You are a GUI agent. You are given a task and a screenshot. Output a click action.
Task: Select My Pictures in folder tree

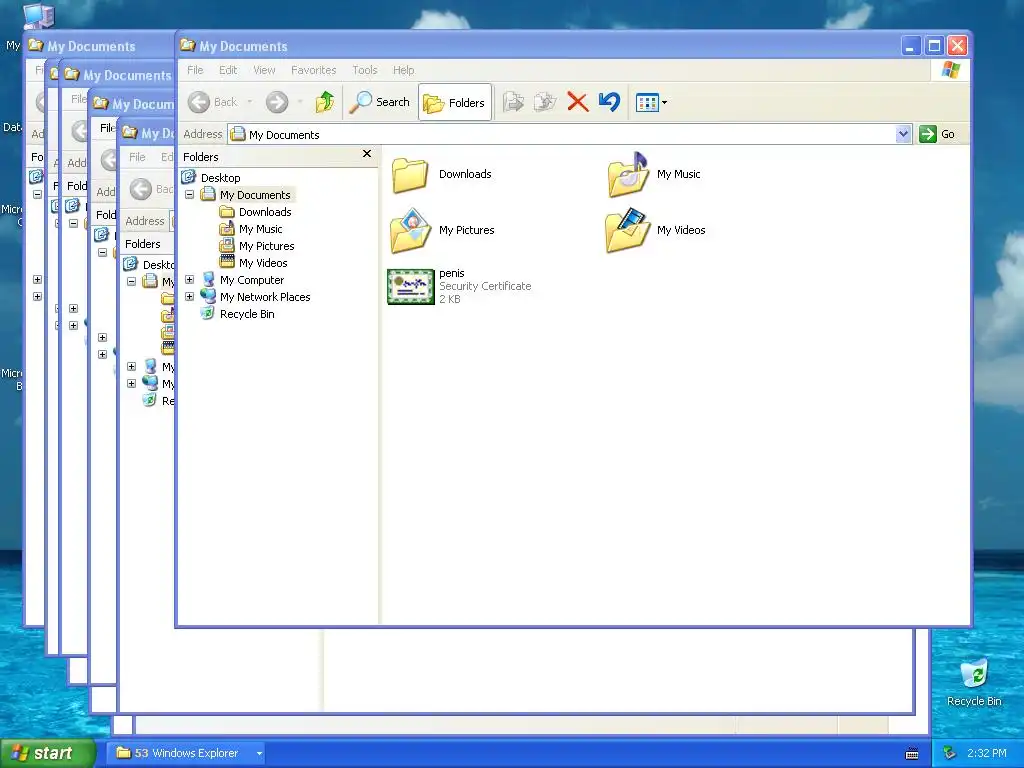click(x=266, y=246)
